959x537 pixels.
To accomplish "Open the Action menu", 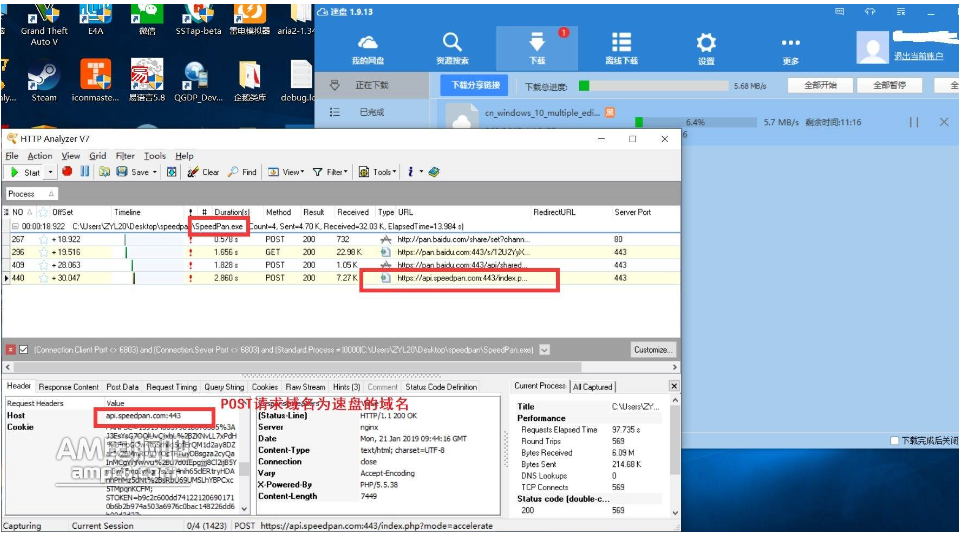I will pyautogui.click(x=40, y=156).
